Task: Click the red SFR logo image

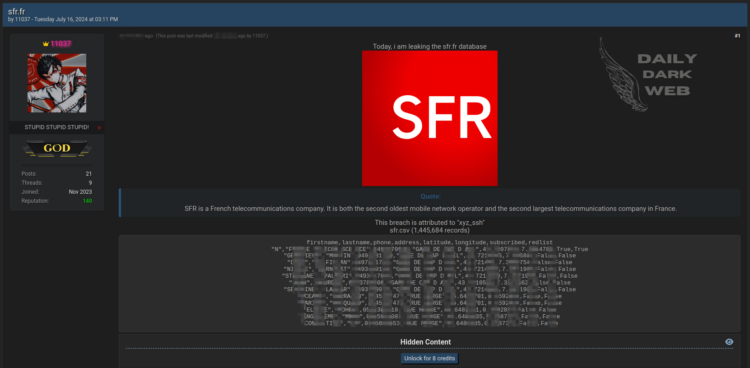Action: coord(430,118)
